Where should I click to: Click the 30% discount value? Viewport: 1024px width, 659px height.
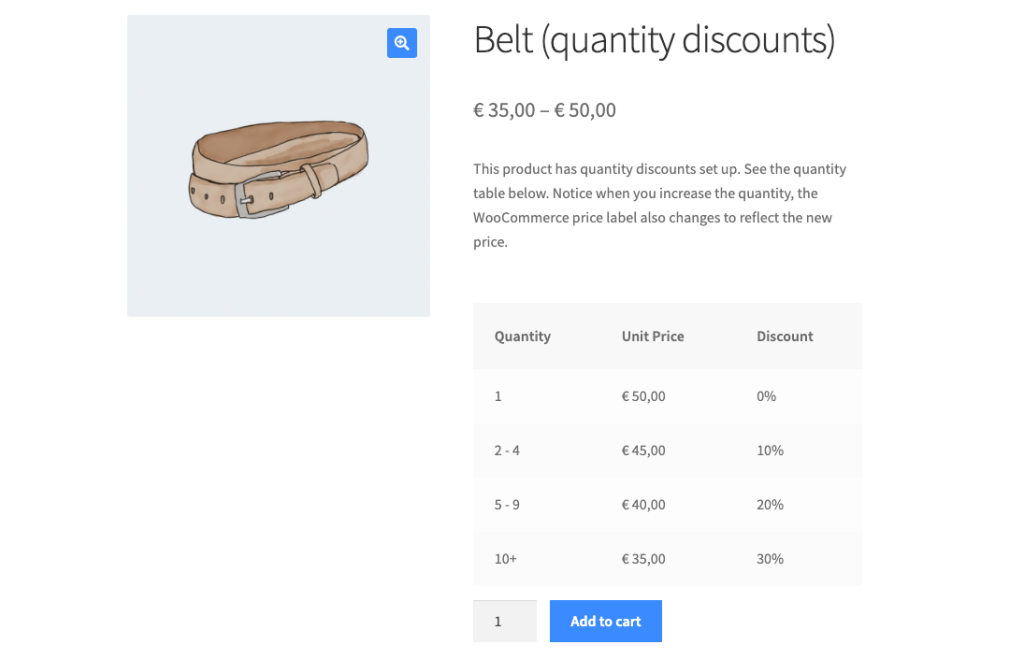[x=769, y=559]
